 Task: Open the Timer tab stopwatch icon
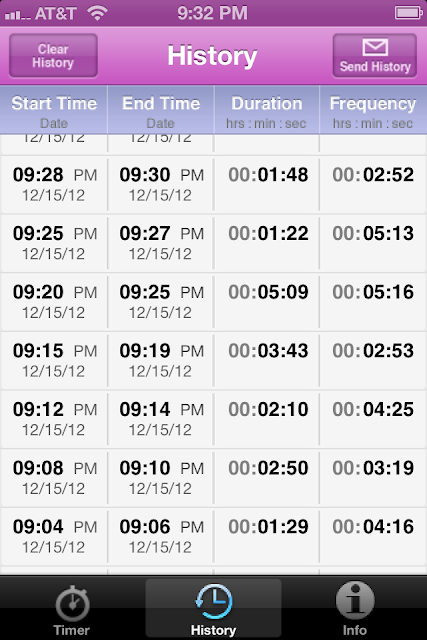click(72, 603)
